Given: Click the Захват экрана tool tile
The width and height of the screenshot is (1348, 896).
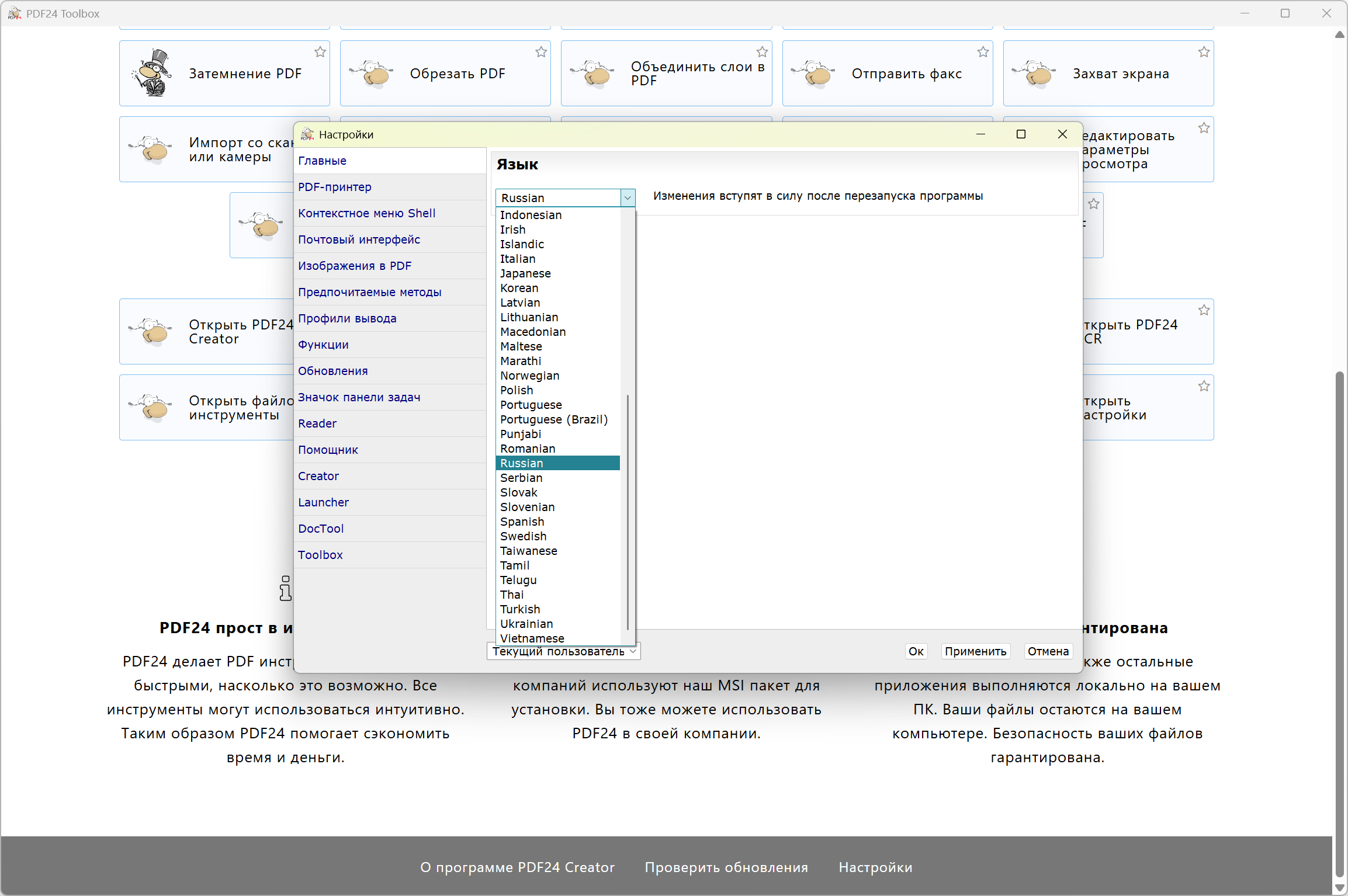Looking at the screenshot, I should pyautogui.click(x=1108, y=74).
